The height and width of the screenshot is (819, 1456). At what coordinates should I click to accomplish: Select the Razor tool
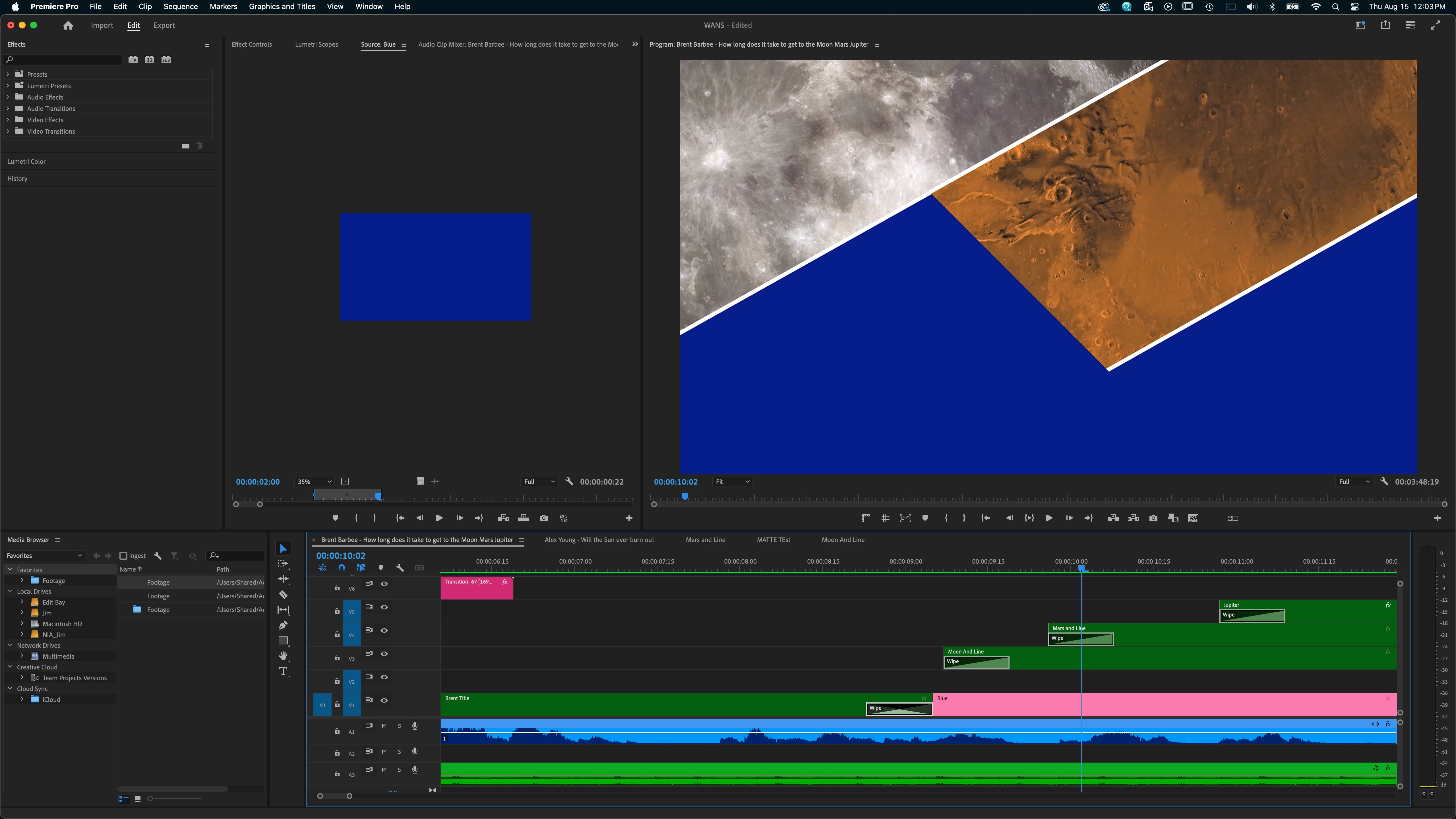(283, 595)
